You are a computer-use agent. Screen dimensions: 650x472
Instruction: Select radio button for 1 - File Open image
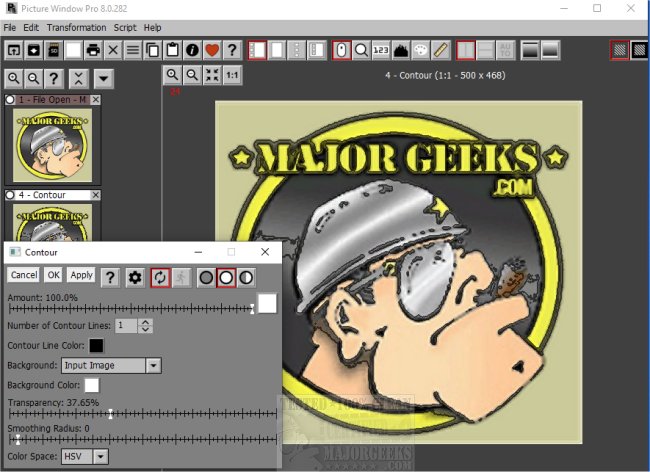pos(10,100)
